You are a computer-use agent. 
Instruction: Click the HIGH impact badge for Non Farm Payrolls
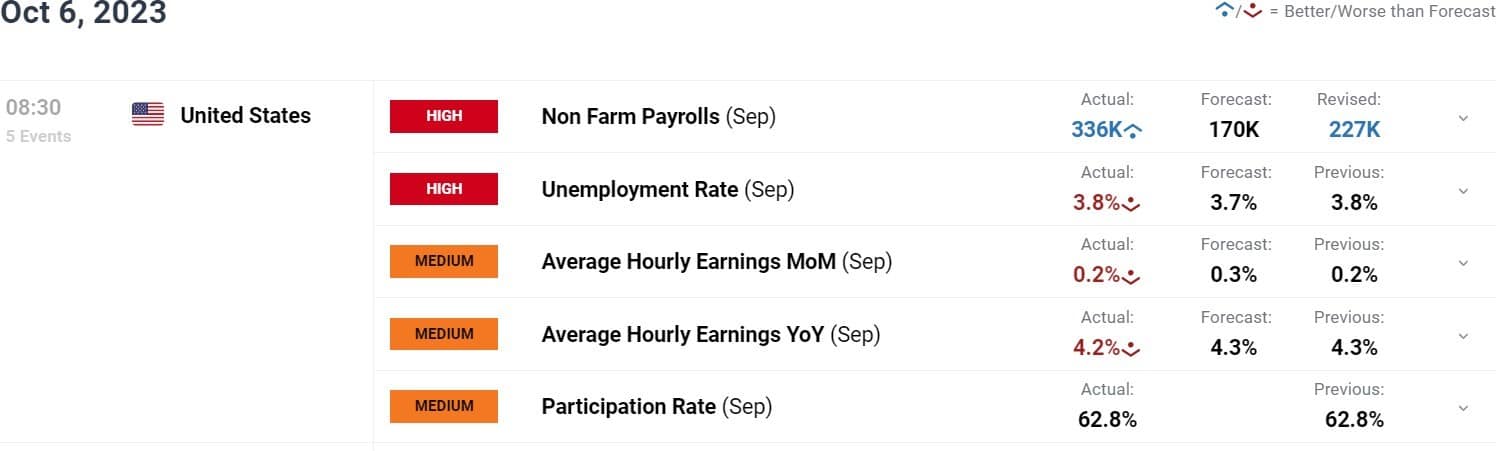click(x=444, y=116)
